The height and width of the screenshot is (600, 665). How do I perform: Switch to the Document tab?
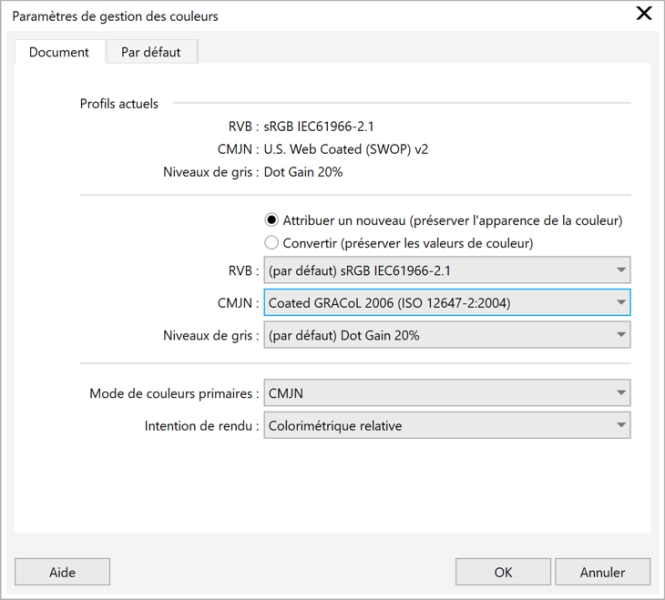click(59, 52)
